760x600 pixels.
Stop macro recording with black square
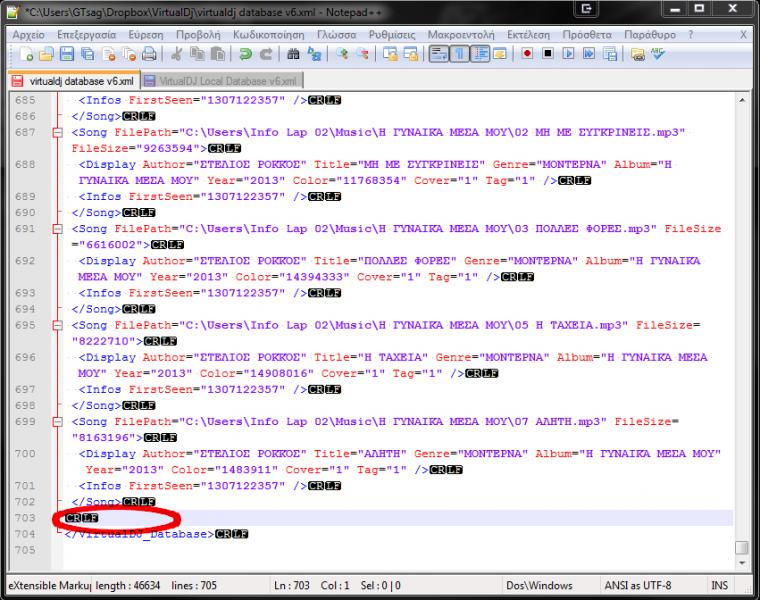click(x=548, y=53)
